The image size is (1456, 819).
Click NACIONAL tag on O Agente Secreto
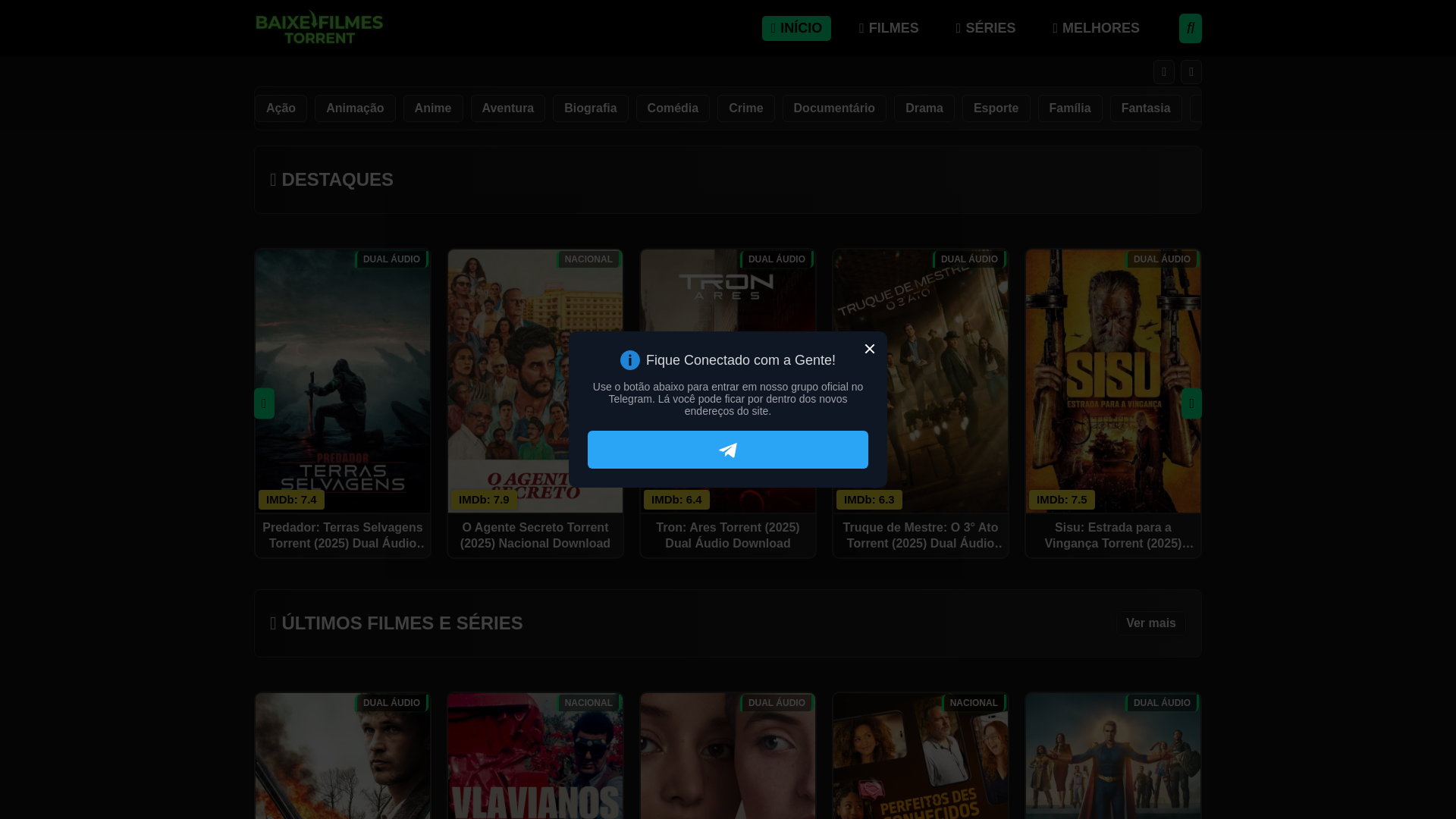(x=588, y=259)
